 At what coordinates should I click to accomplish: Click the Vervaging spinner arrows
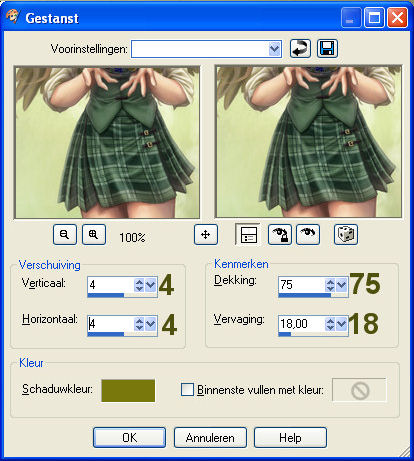330,324
